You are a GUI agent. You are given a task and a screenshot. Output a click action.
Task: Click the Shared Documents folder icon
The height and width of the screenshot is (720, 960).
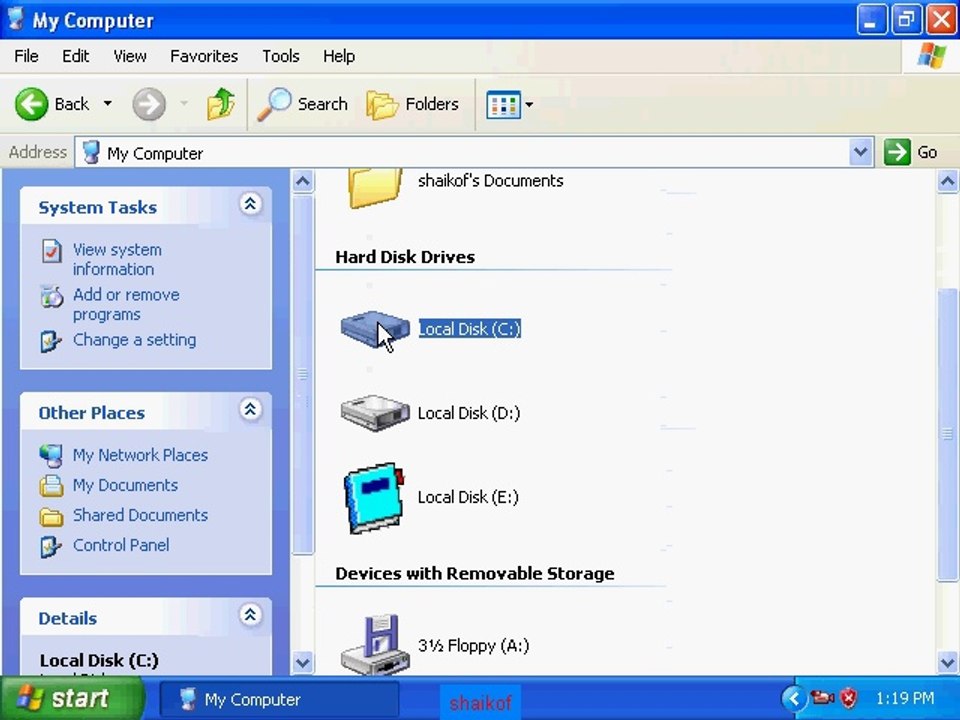[x=51, y=517]
